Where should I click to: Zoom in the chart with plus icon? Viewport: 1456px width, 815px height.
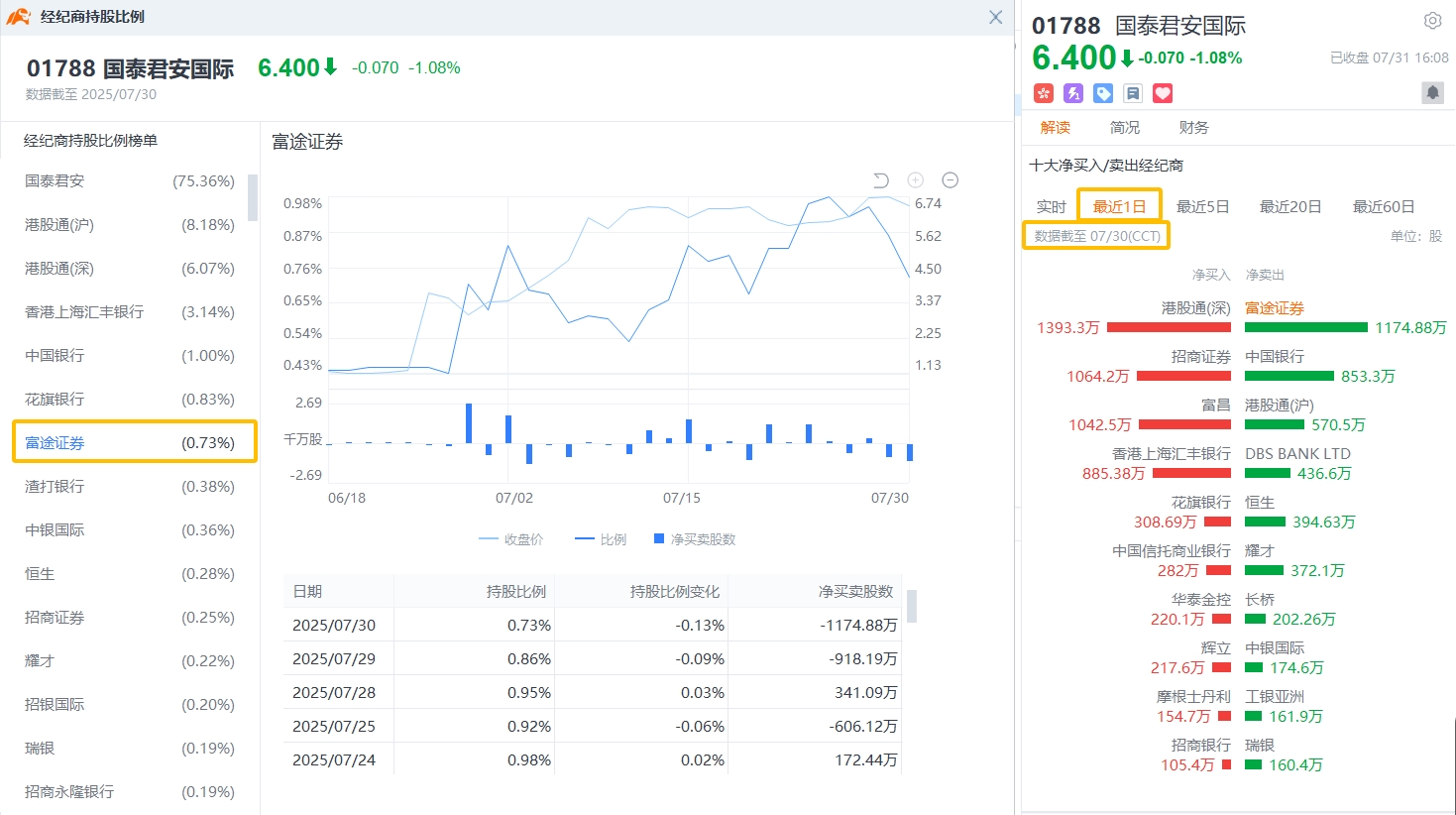tap(916, 180)
